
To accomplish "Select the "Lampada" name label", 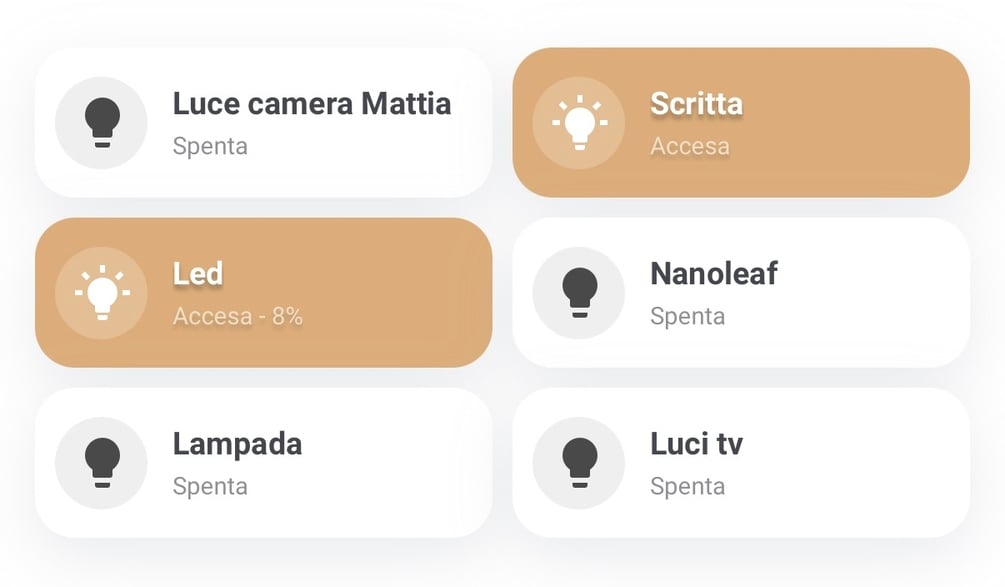I will 237,443.
